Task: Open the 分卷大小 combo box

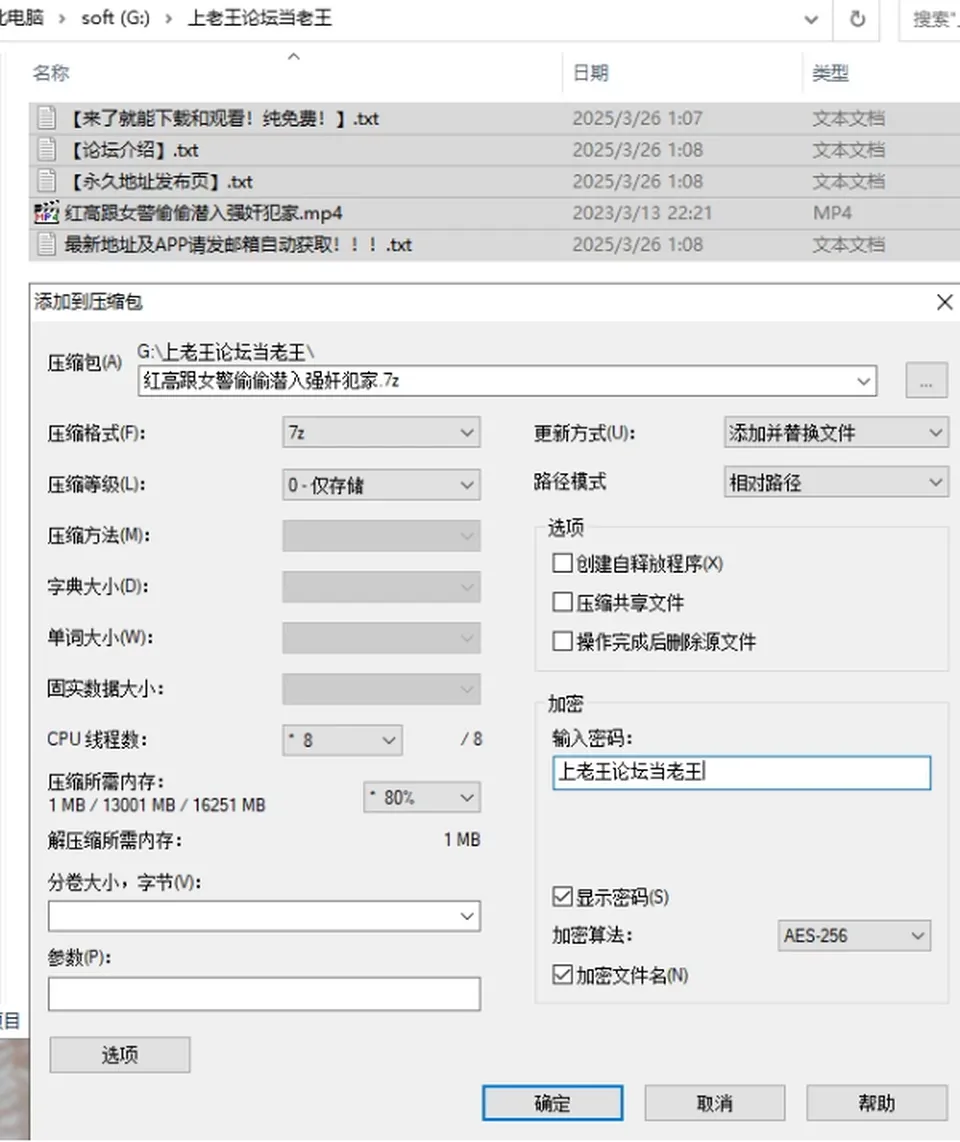Action: [264, 916]
